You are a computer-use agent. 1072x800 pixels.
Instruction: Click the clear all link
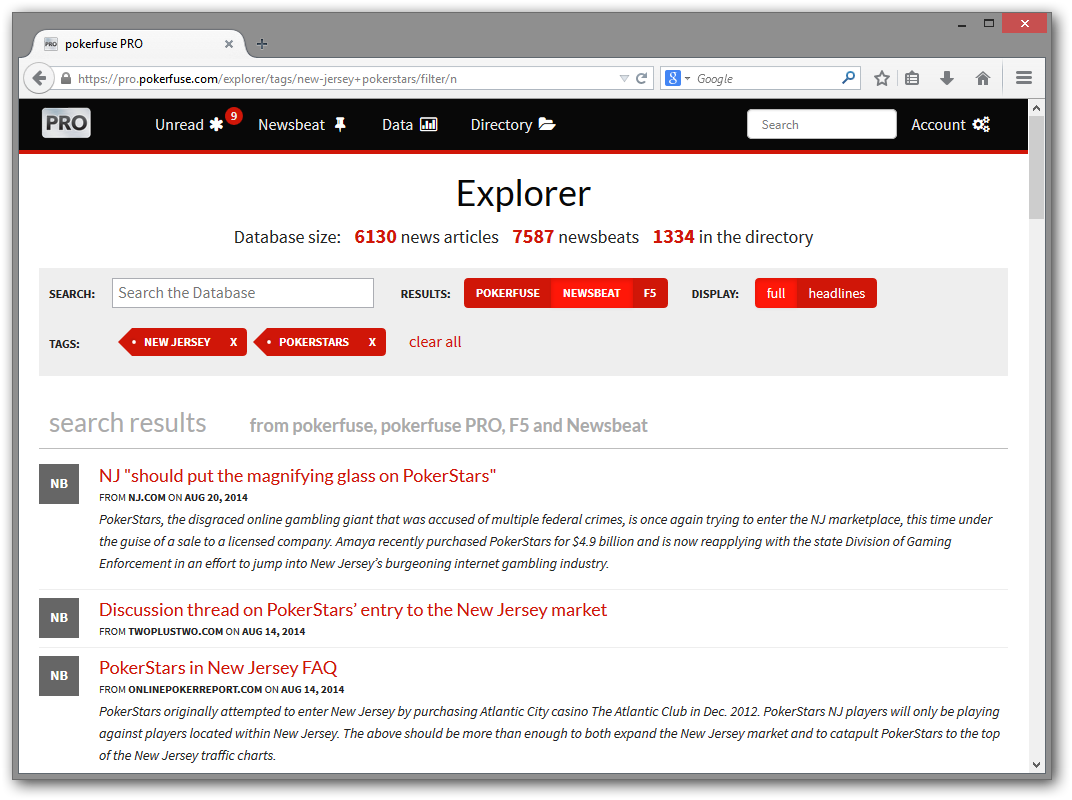435,342
